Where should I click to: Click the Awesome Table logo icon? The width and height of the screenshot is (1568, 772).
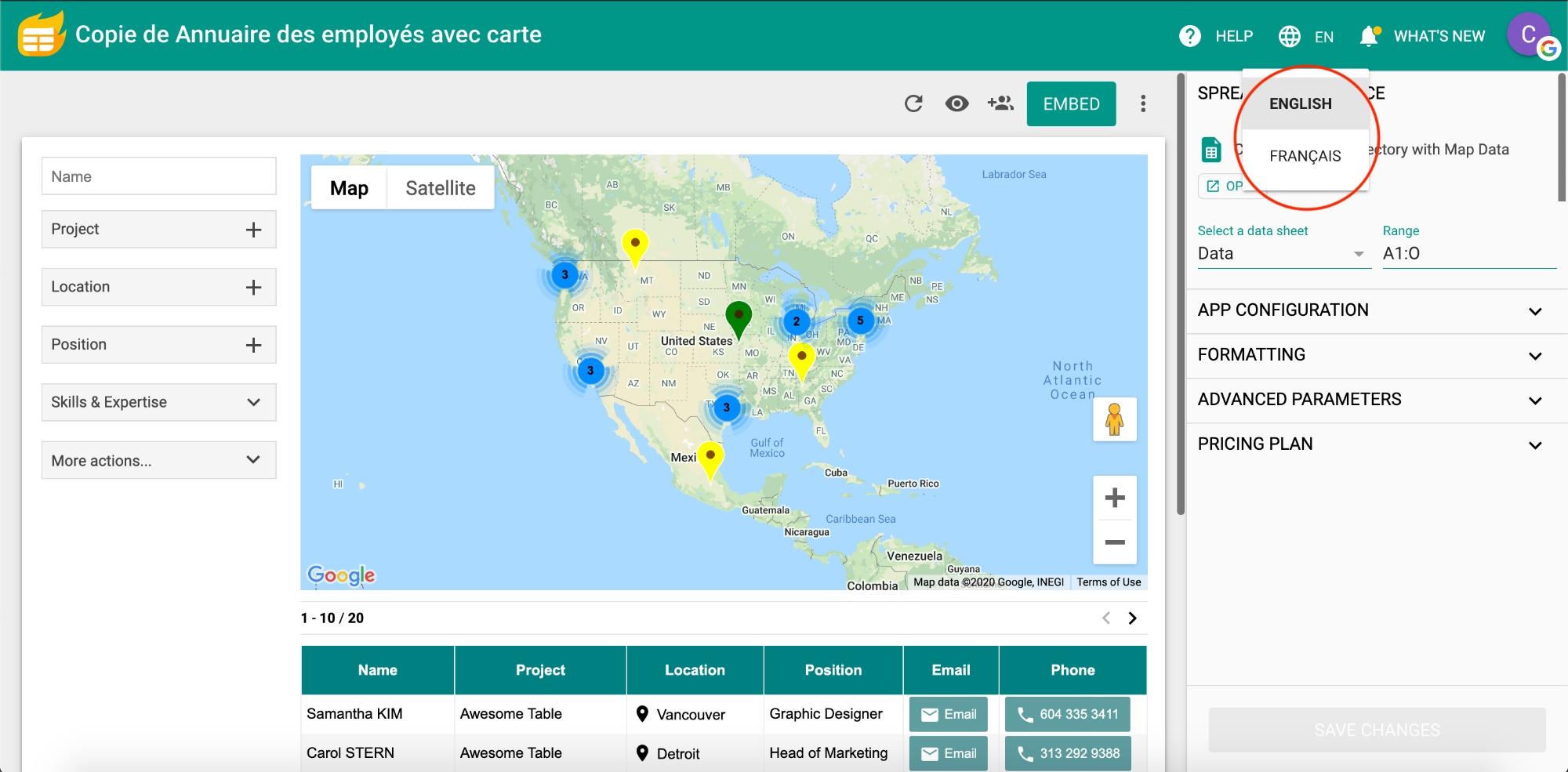click(x=41, y=34)
